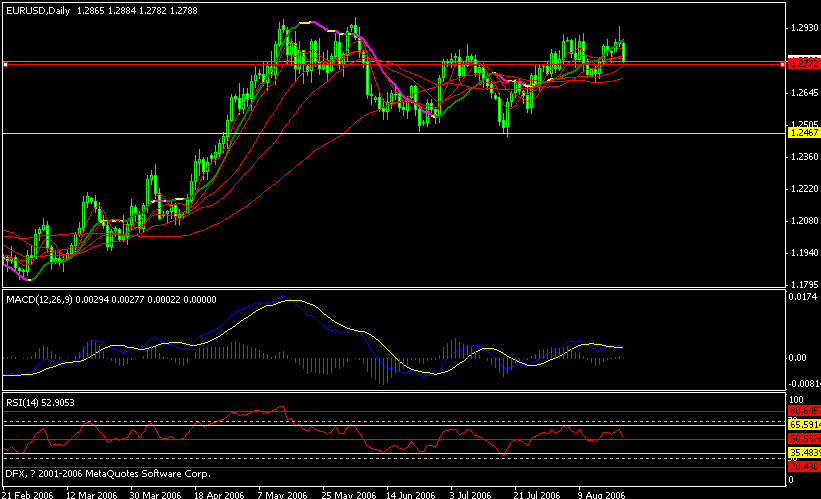
Task: Click the 7 May 2006 date label
Action: pyautogui.click(x=282, y=494)
